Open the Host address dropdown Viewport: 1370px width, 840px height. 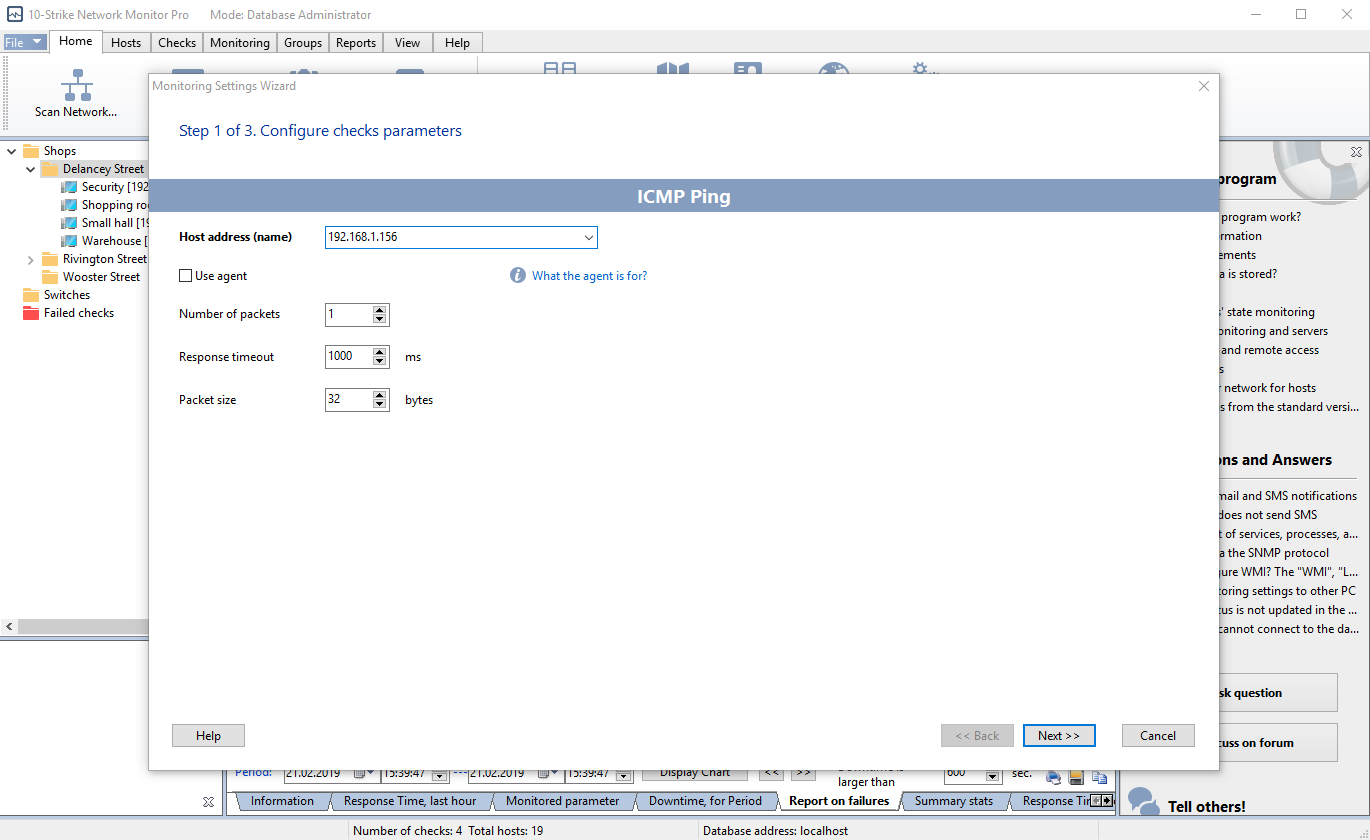(588, 237)
